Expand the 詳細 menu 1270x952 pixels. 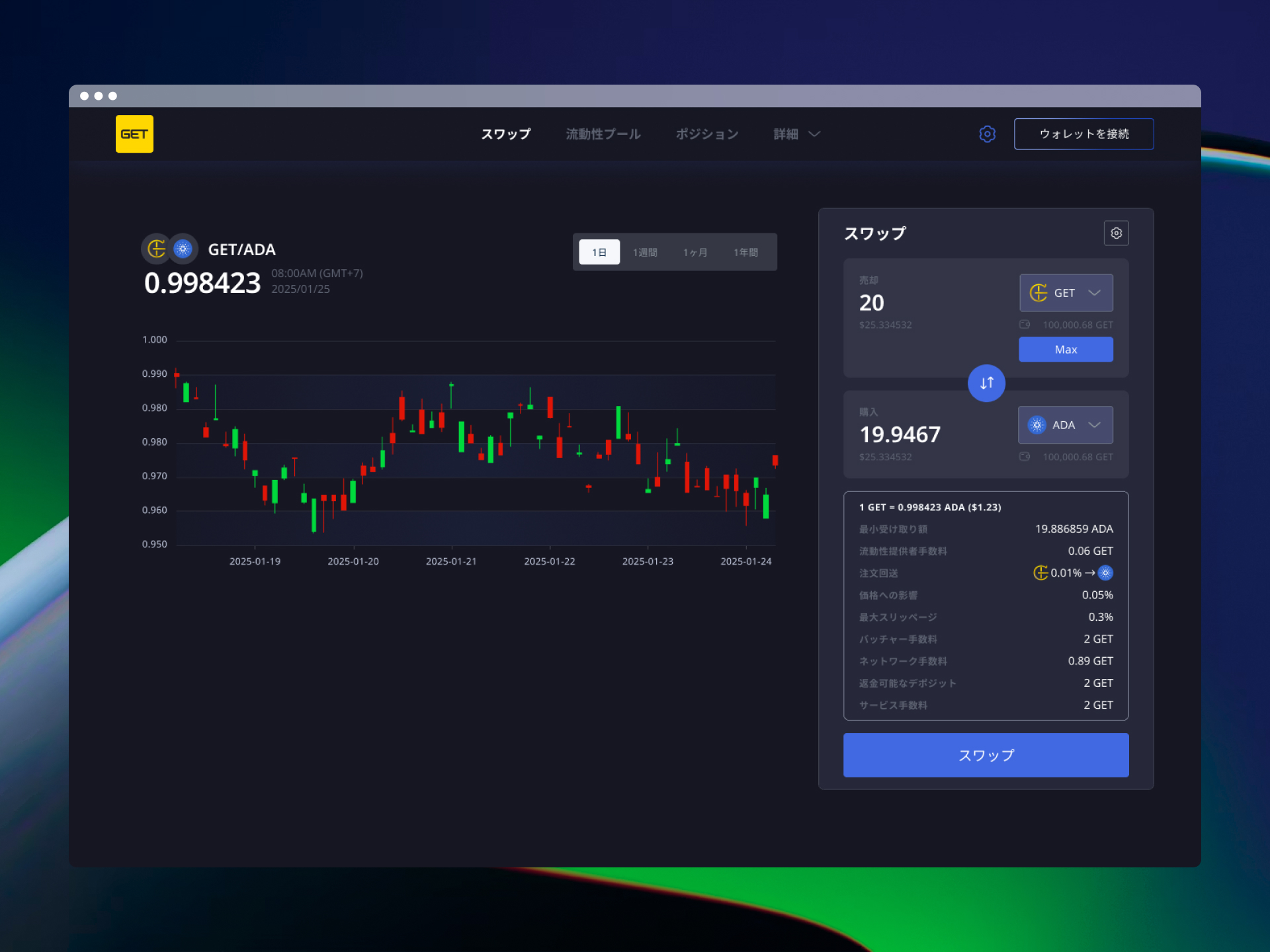tap(796, 134)
